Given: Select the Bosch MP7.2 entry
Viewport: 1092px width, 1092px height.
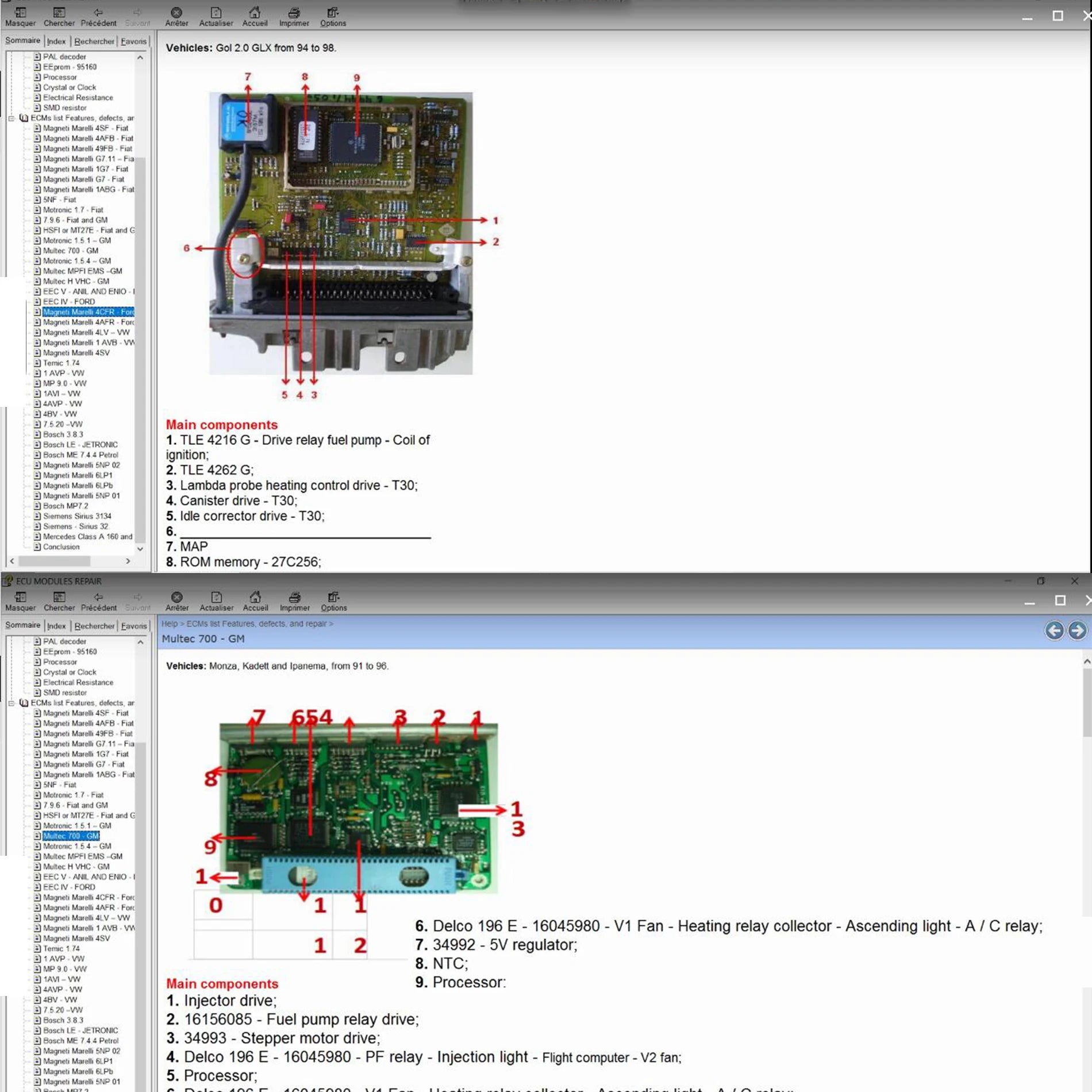Looking at the screenshot, I should click(x=64, y=506).
